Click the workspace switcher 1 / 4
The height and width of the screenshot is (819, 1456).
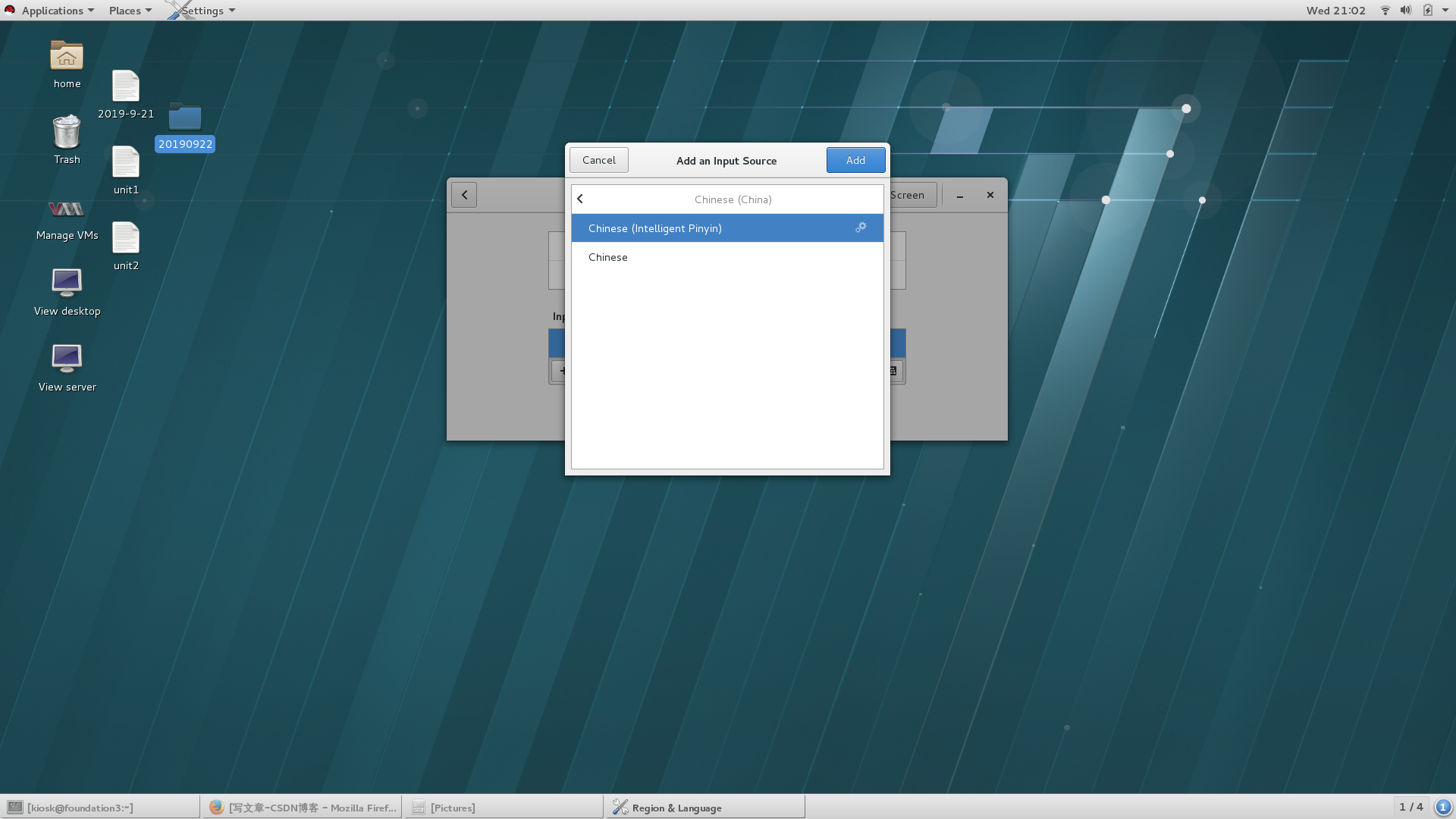[1411, 807]
